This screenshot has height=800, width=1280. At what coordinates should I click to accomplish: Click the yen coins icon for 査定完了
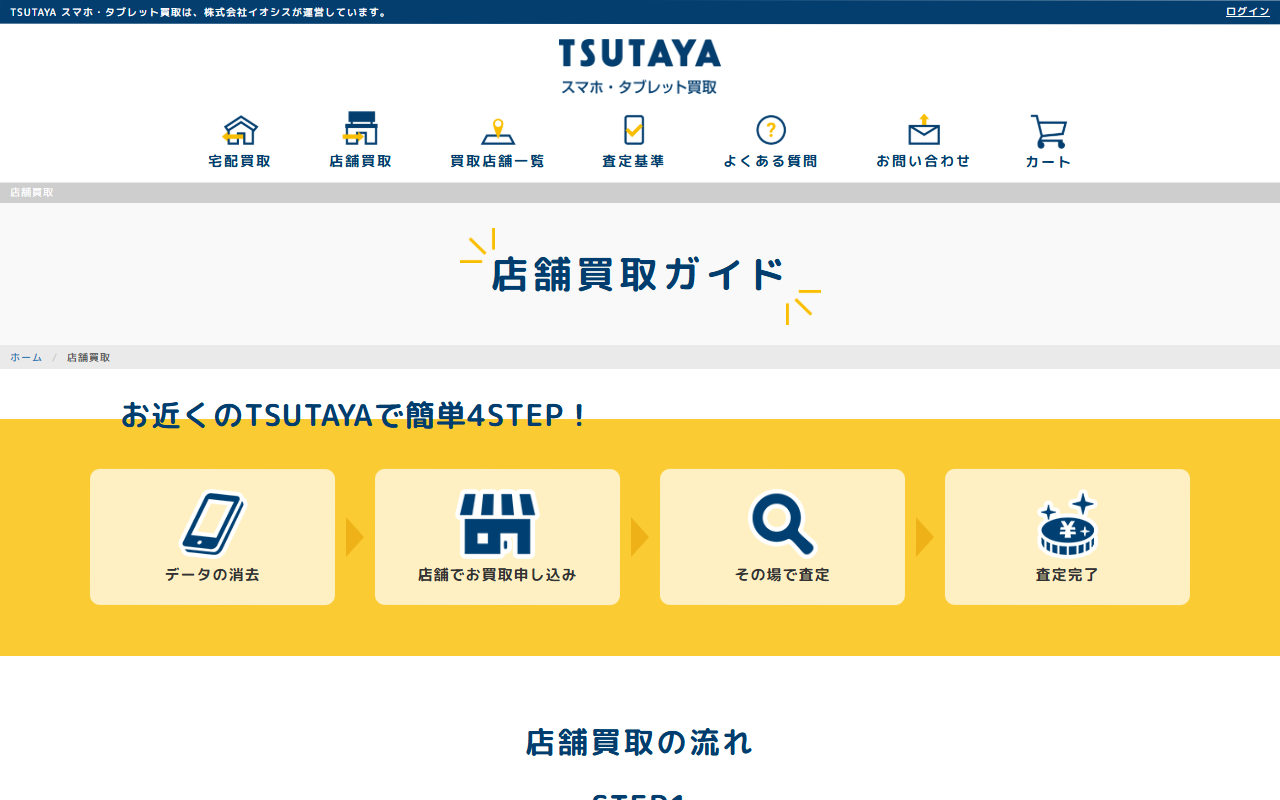coord(1067,523)
